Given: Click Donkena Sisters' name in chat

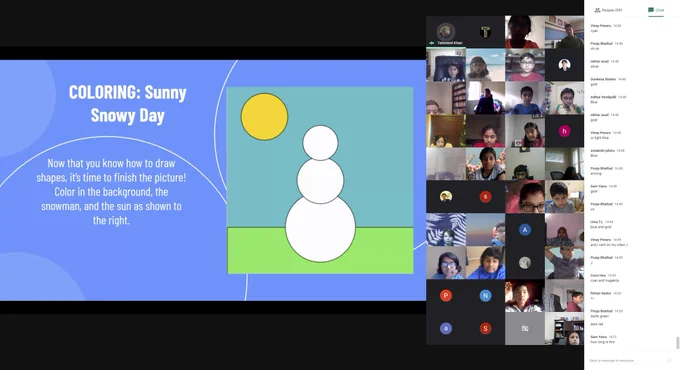Looking at the screenshot, I should [x=603, y=79].
